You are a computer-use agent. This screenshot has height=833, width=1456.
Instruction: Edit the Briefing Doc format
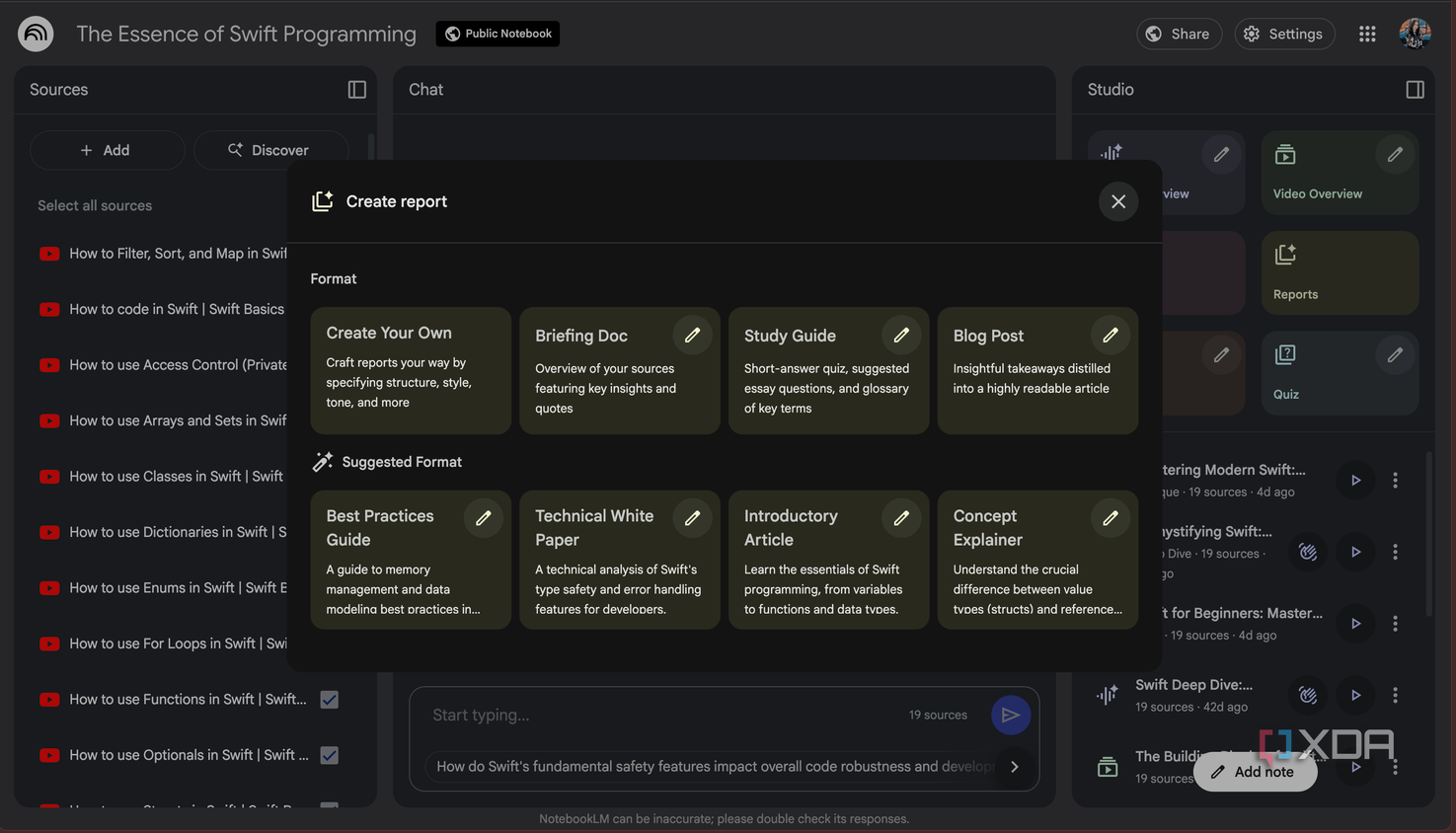pos(692,336)
